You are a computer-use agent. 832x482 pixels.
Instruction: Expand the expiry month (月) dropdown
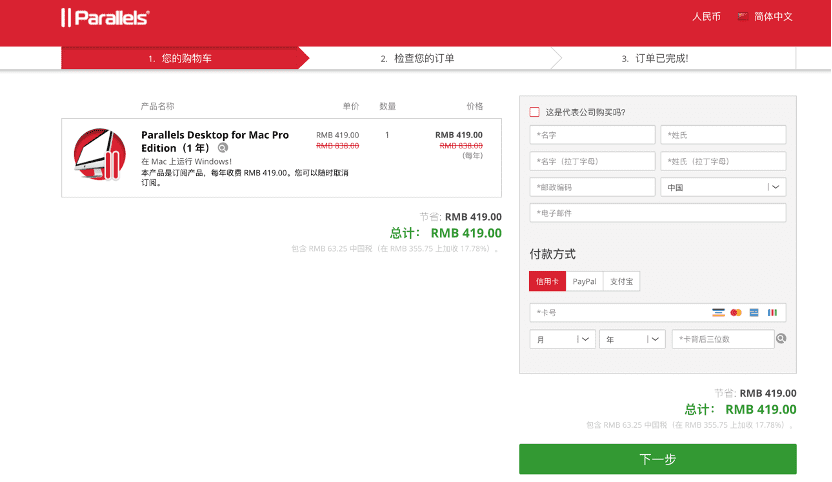click(562, 339)
